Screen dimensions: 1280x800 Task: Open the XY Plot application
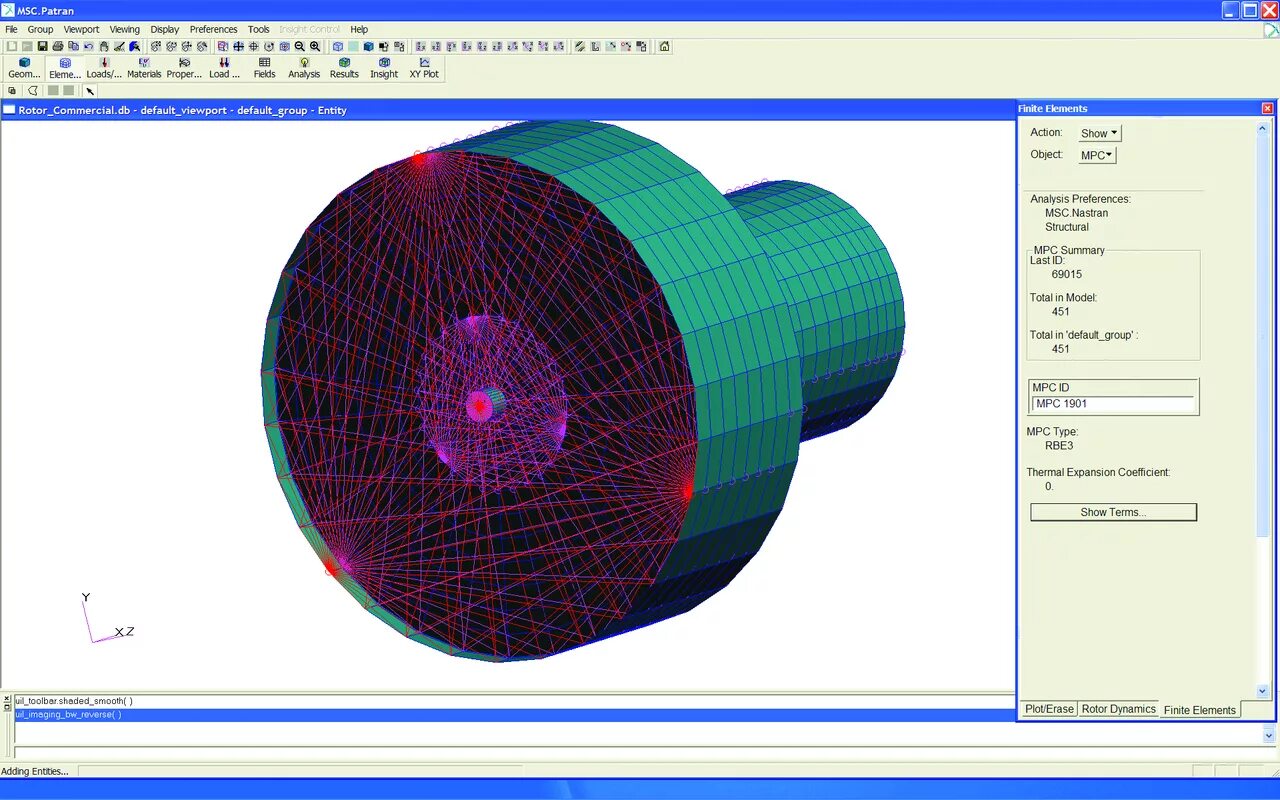pyautogui.click(x=424, y=68)
